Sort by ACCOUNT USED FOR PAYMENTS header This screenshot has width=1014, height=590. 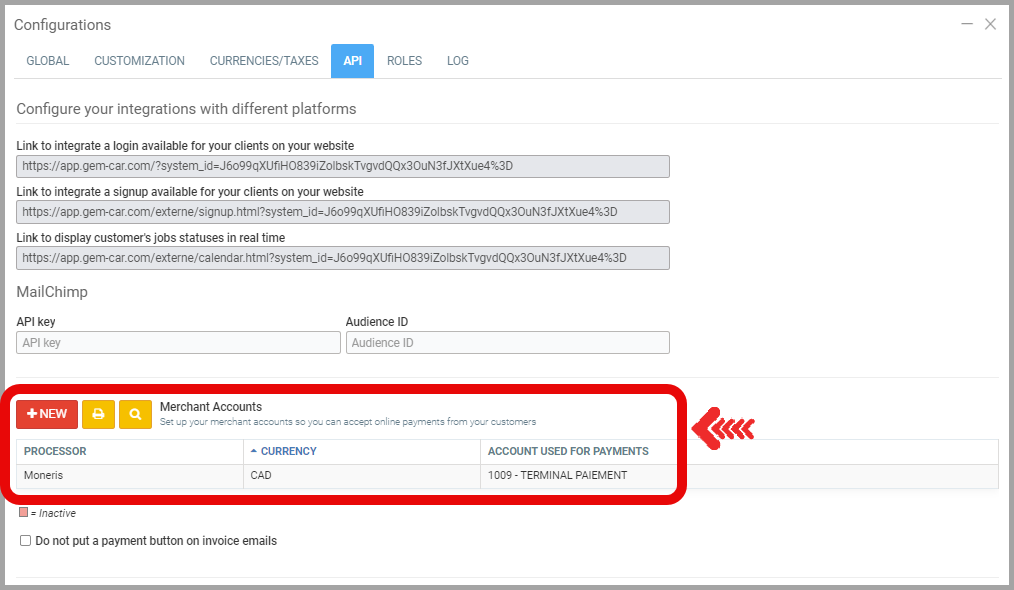click(x=568, y=451)
